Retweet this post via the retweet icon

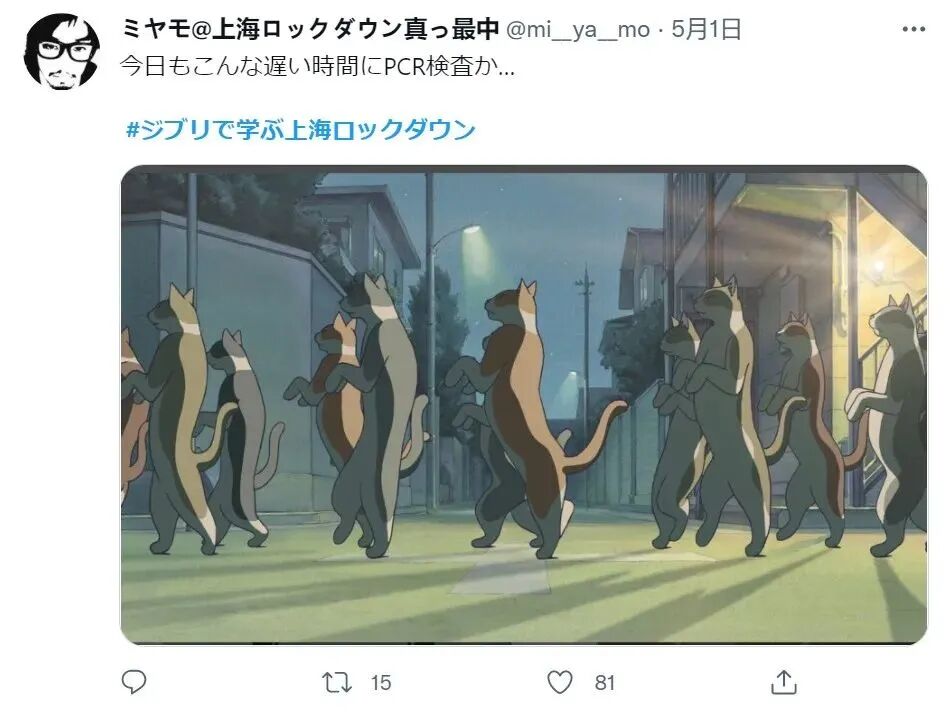pos(337,682)
